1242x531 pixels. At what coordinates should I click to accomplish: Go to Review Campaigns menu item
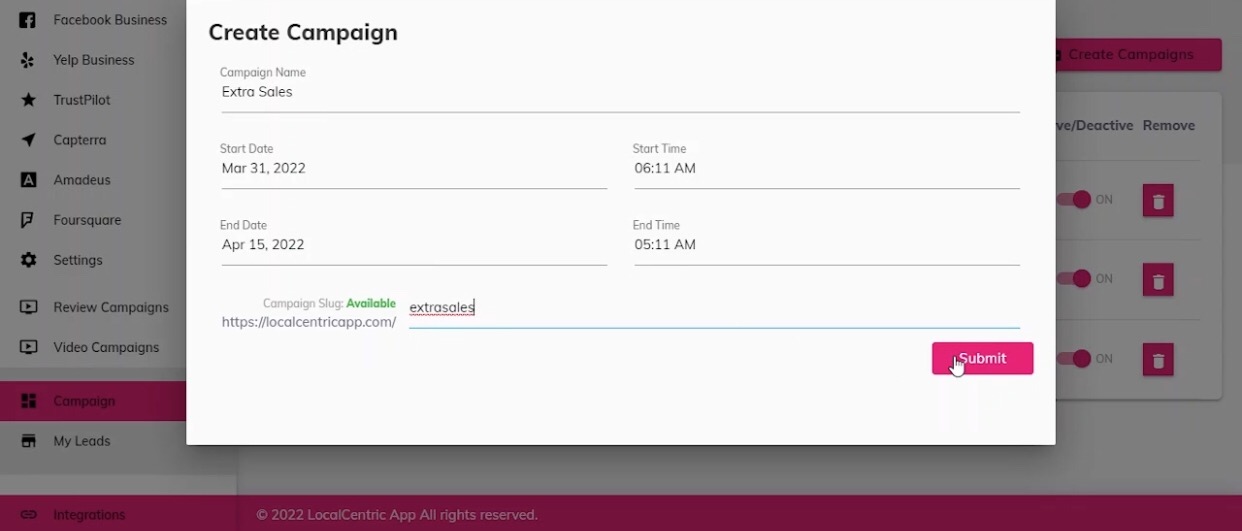110,307
